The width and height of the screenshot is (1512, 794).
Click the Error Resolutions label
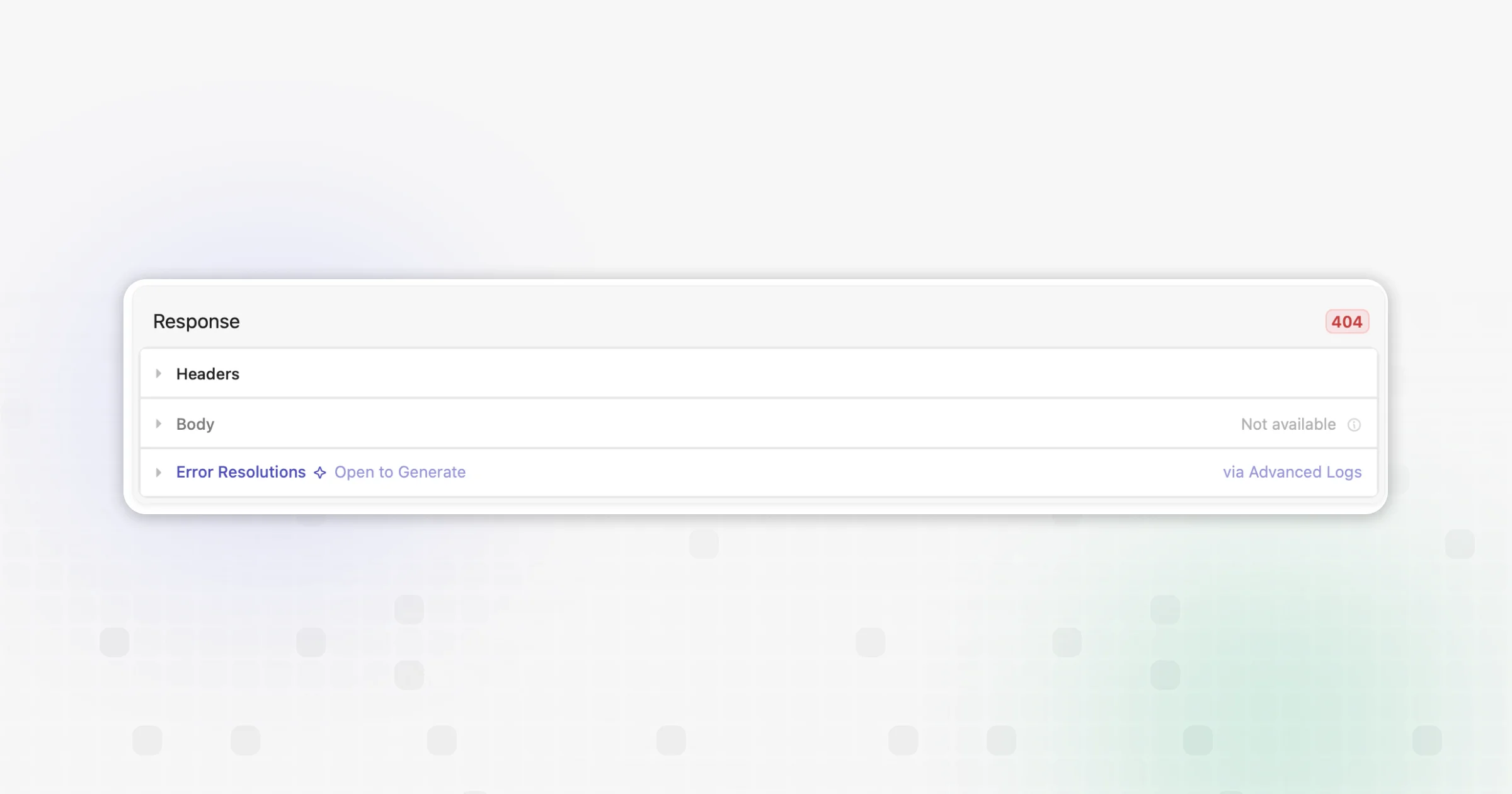pos(241,472)
